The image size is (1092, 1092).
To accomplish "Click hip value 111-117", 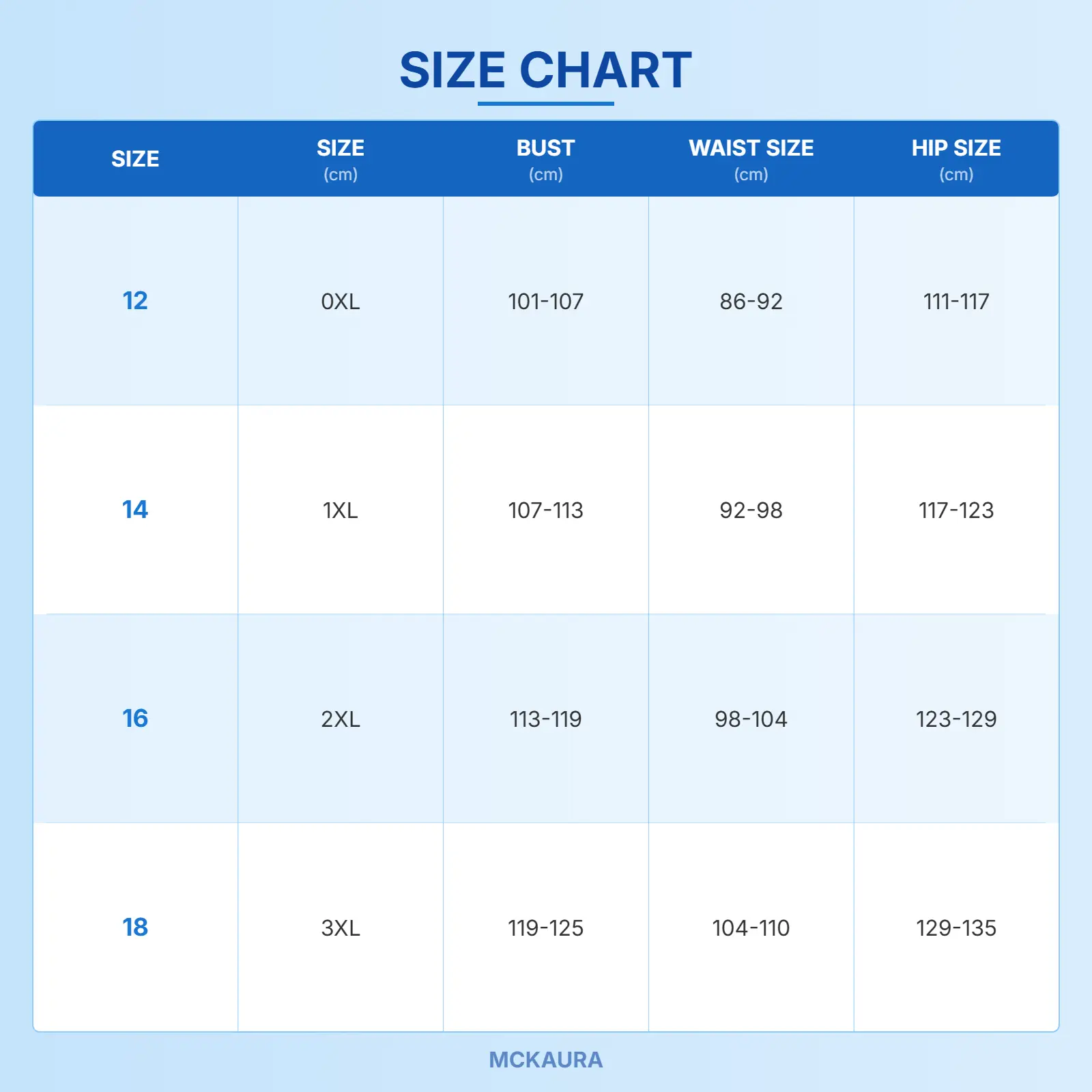I will (x=955, y=301).
